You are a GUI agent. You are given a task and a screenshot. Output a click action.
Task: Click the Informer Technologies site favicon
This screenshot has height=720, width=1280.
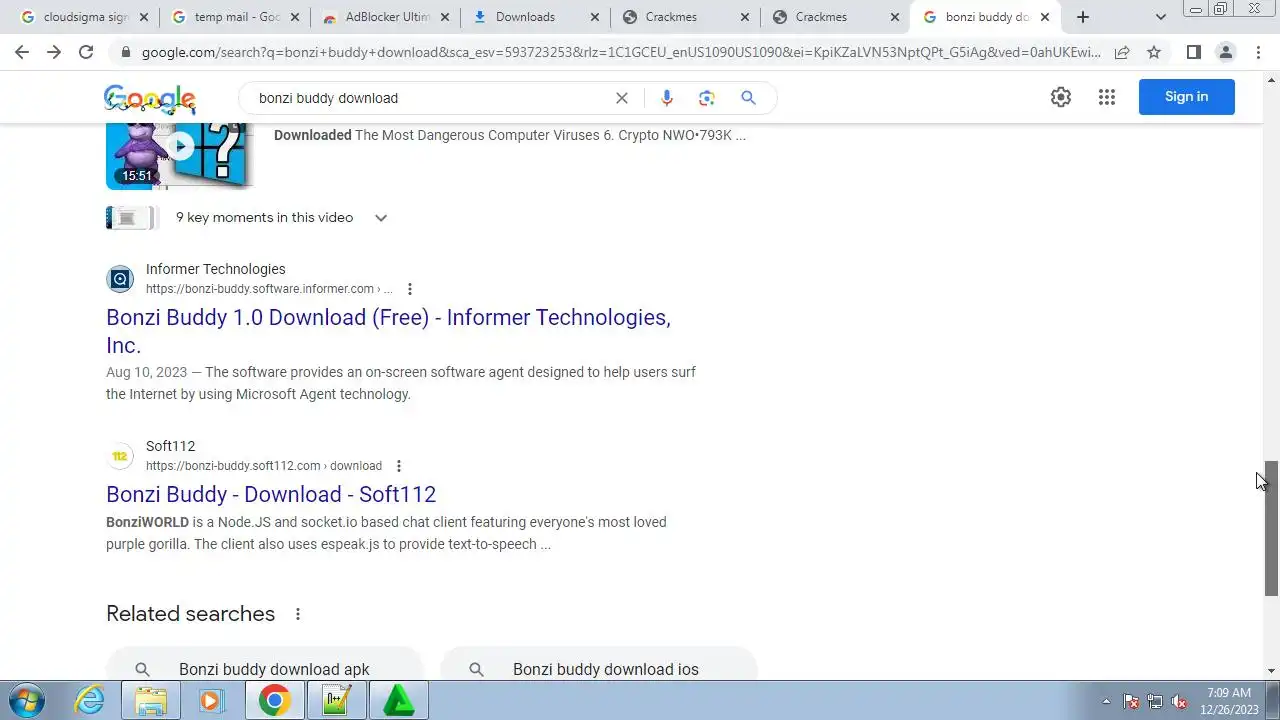[x=120, y=279]
